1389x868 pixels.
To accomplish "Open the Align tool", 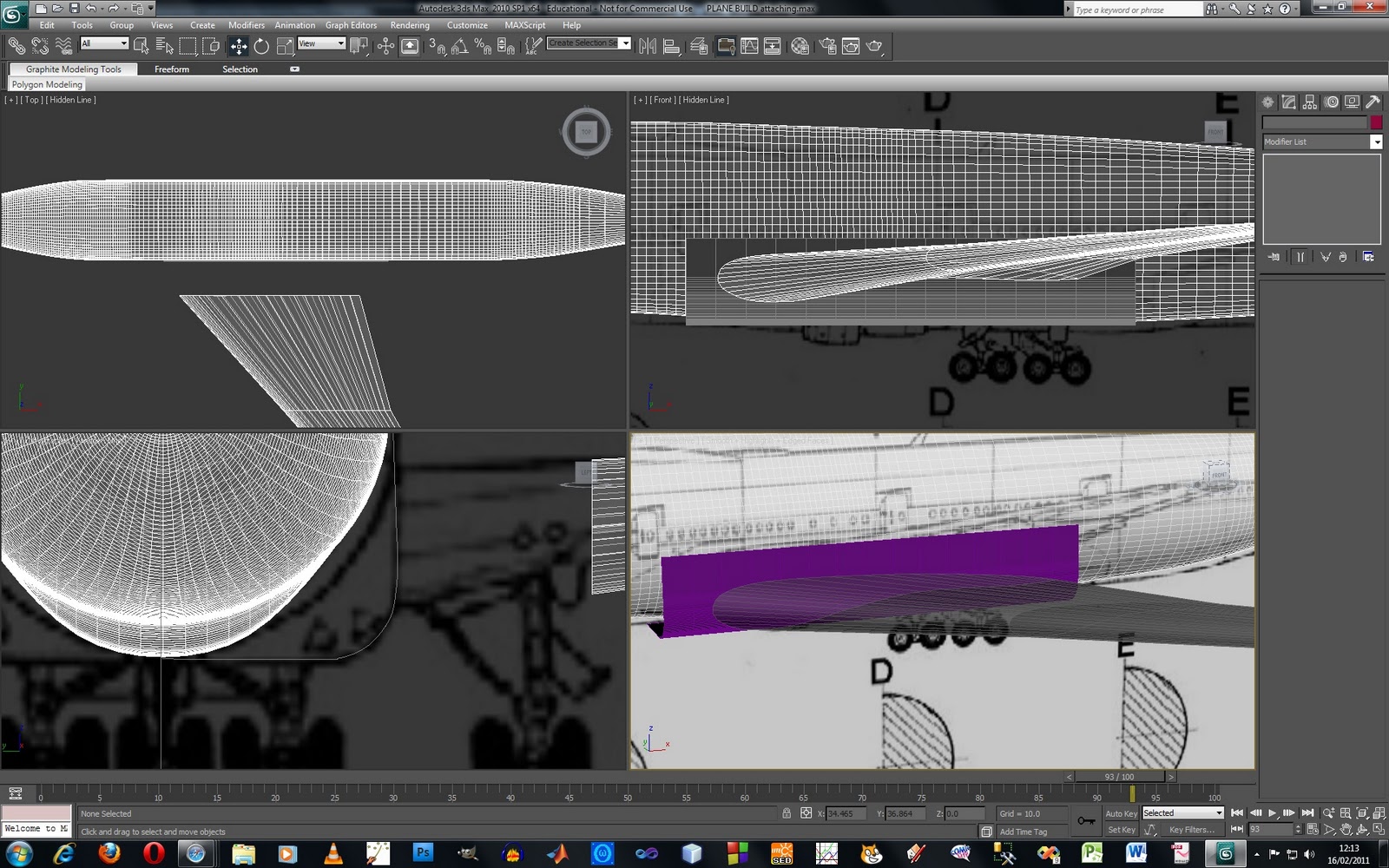I will pyautogui.click(x=671, y=46).
